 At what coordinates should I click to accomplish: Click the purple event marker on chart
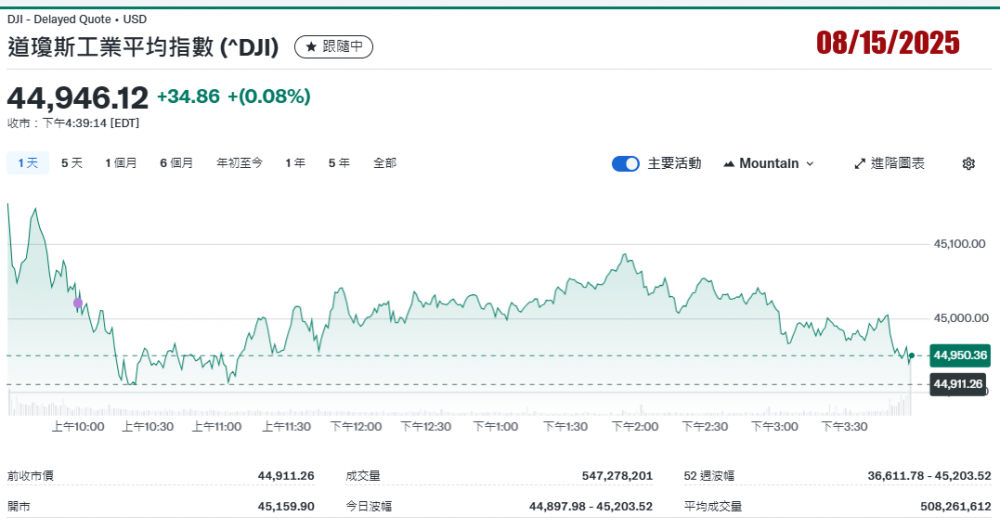[78, 302]
